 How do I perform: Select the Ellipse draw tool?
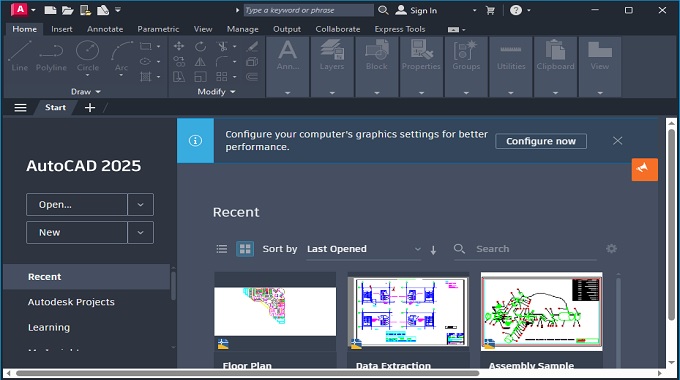145,62
